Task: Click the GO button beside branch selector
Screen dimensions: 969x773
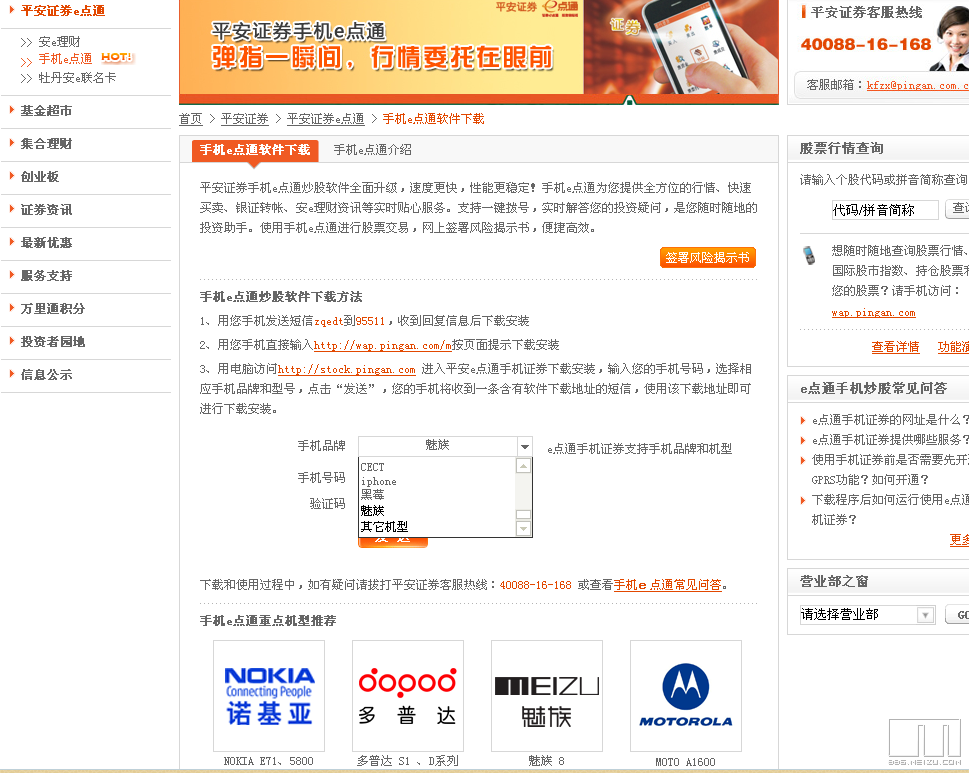Action: coord(961,616)
